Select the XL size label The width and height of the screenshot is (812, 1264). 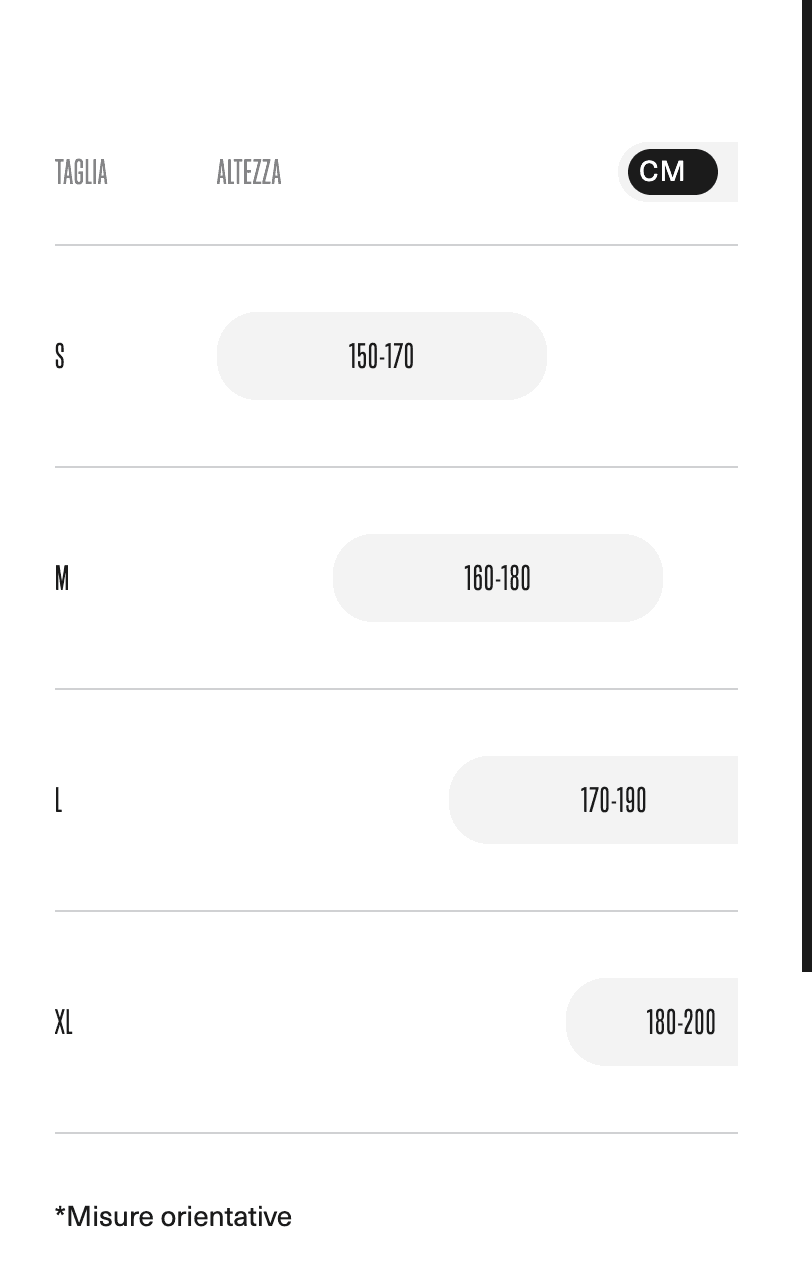click(64, 1022)
